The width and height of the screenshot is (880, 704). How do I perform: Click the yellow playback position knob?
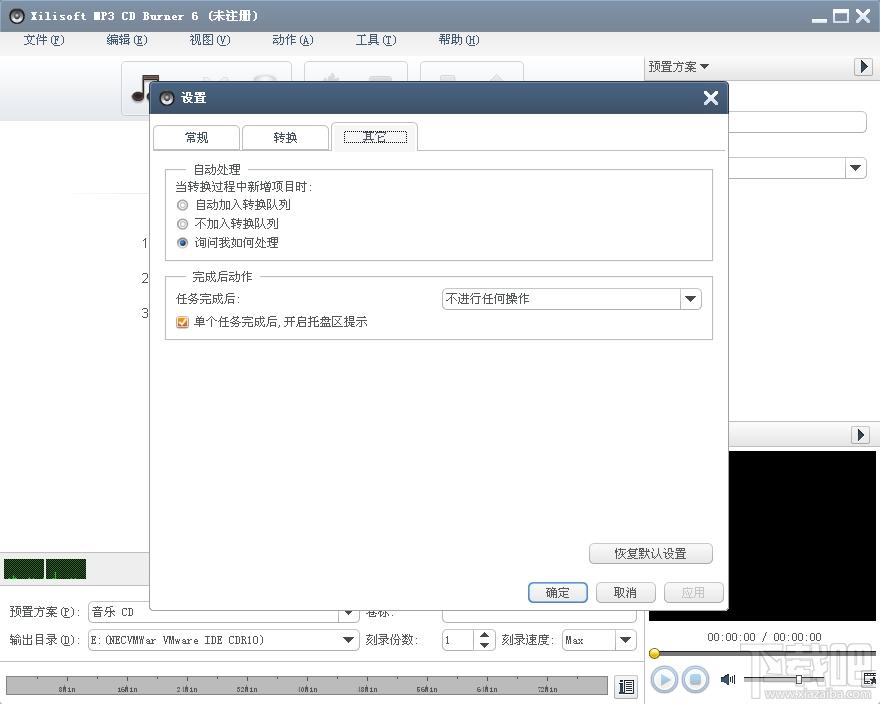coord(654,653)
